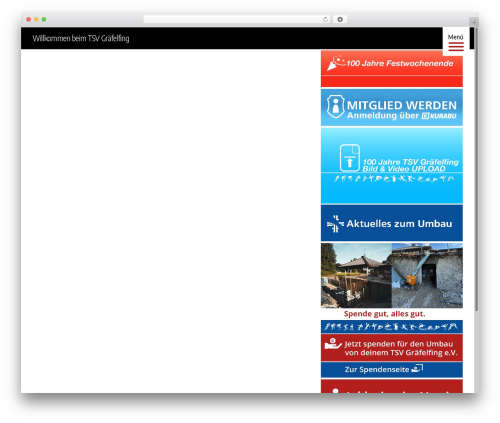This screenshot has height=423, width=500.
Task: Open 'Aktuelles zum Umbau' banner
Action: (x=392, y=223)
